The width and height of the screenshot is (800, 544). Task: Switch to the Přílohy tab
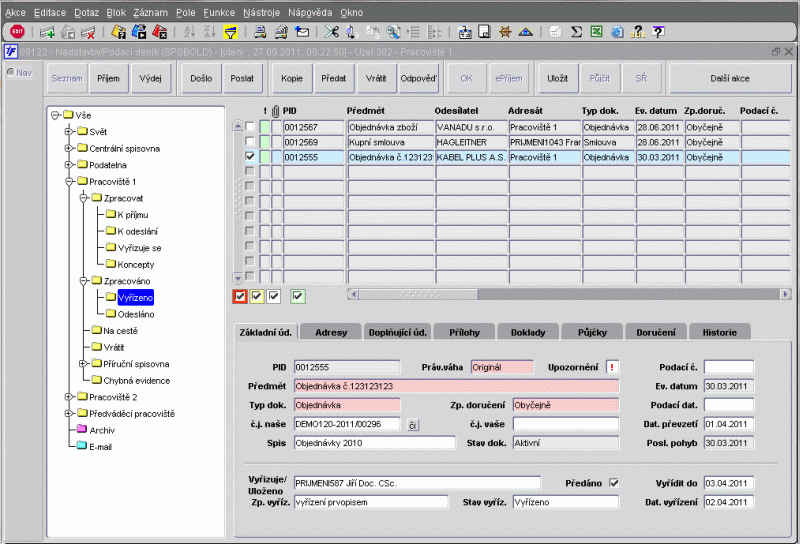(x=463, y=332)
